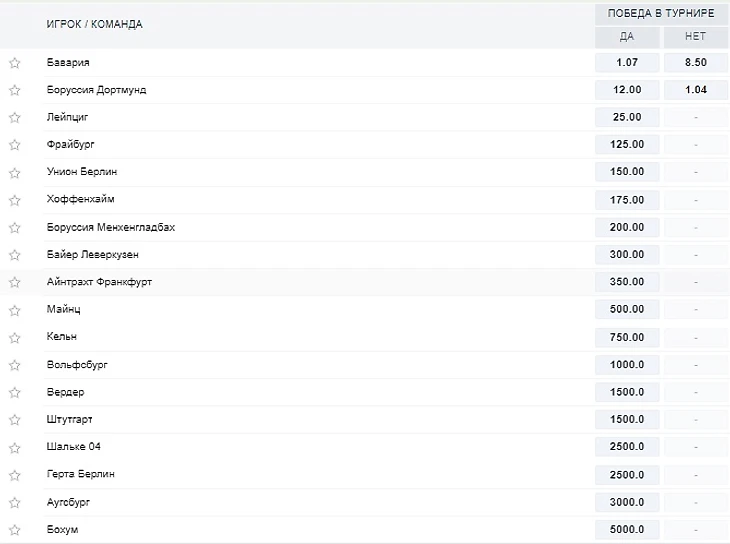Choose Аугсбург odds 3000.0
This screenshot has width=730, height=544.
(x=627, y=502)
